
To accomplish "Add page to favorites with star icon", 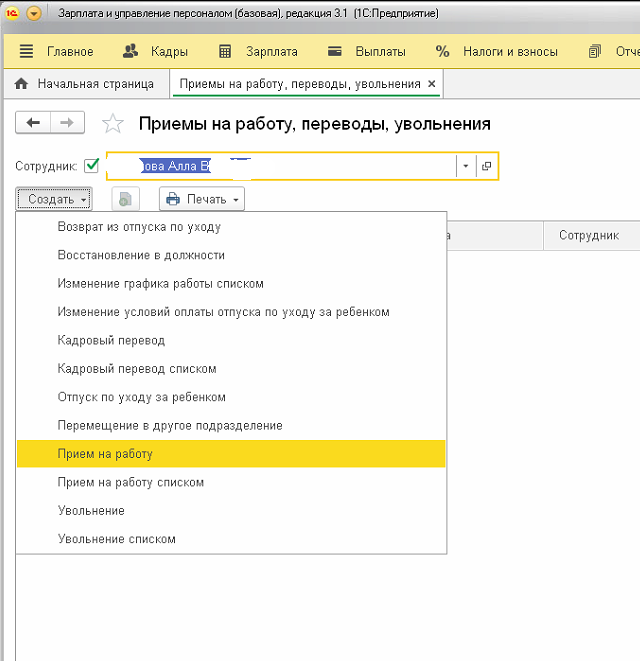I will coord(113,124).
